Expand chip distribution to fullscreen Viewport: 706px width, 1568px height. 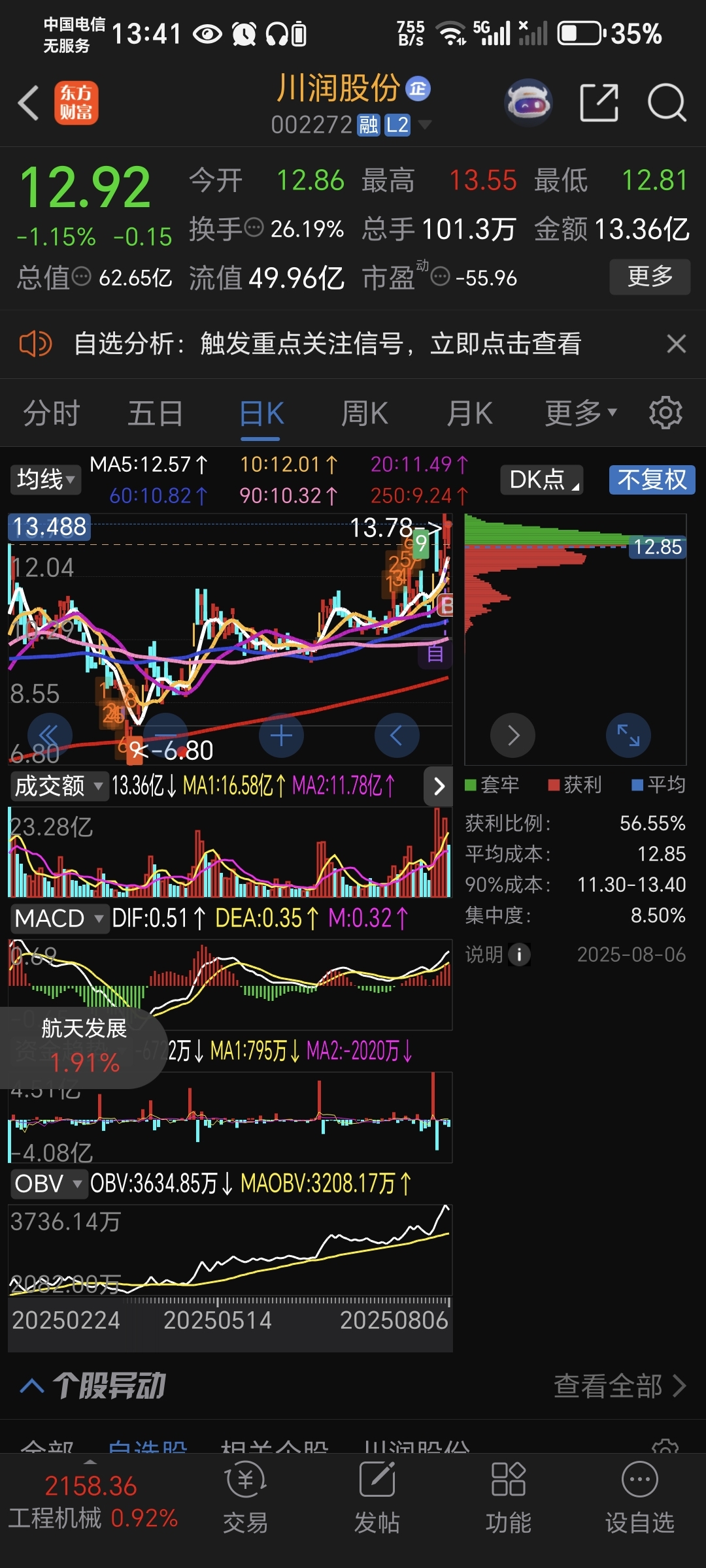628,736
